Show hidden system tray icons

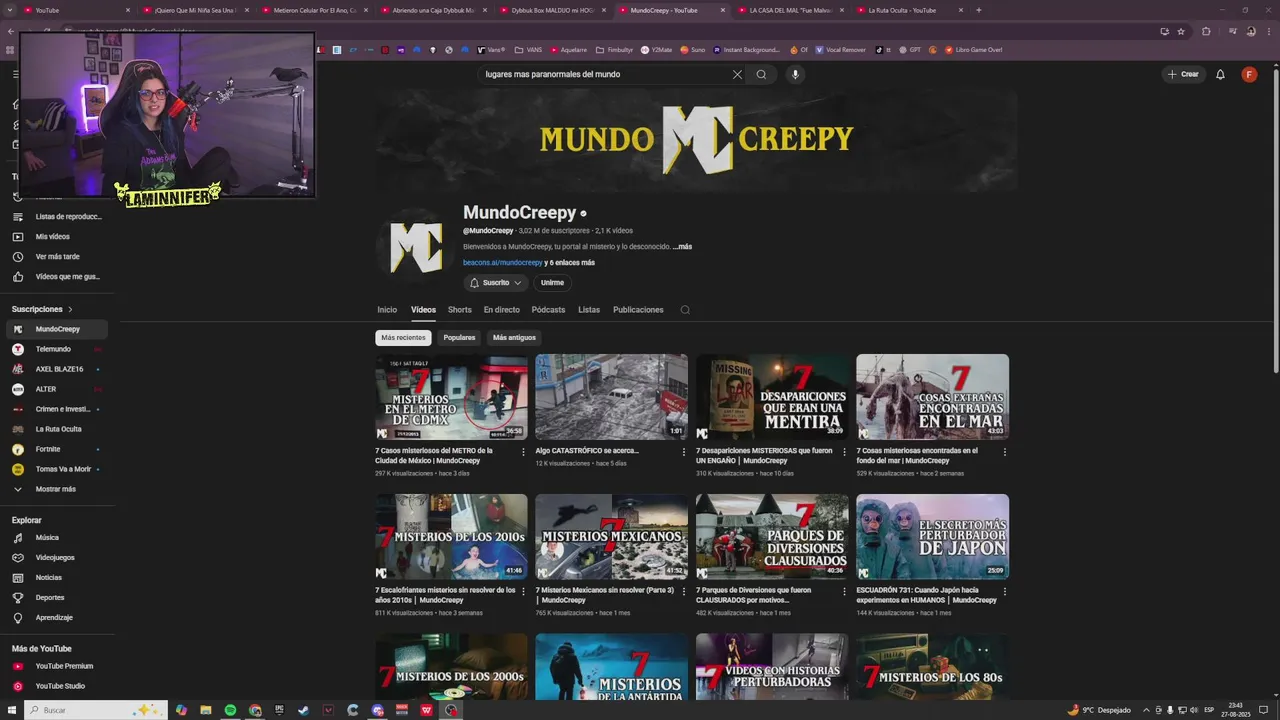(1146, 710)
